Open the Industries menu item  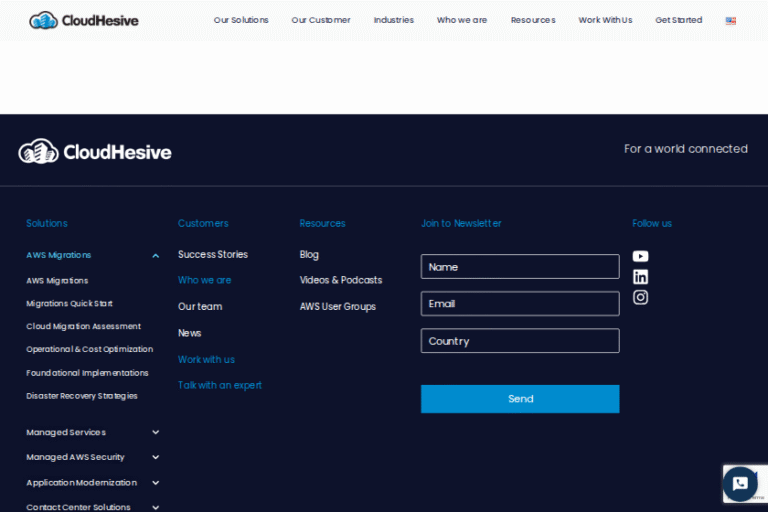(393, 20)
